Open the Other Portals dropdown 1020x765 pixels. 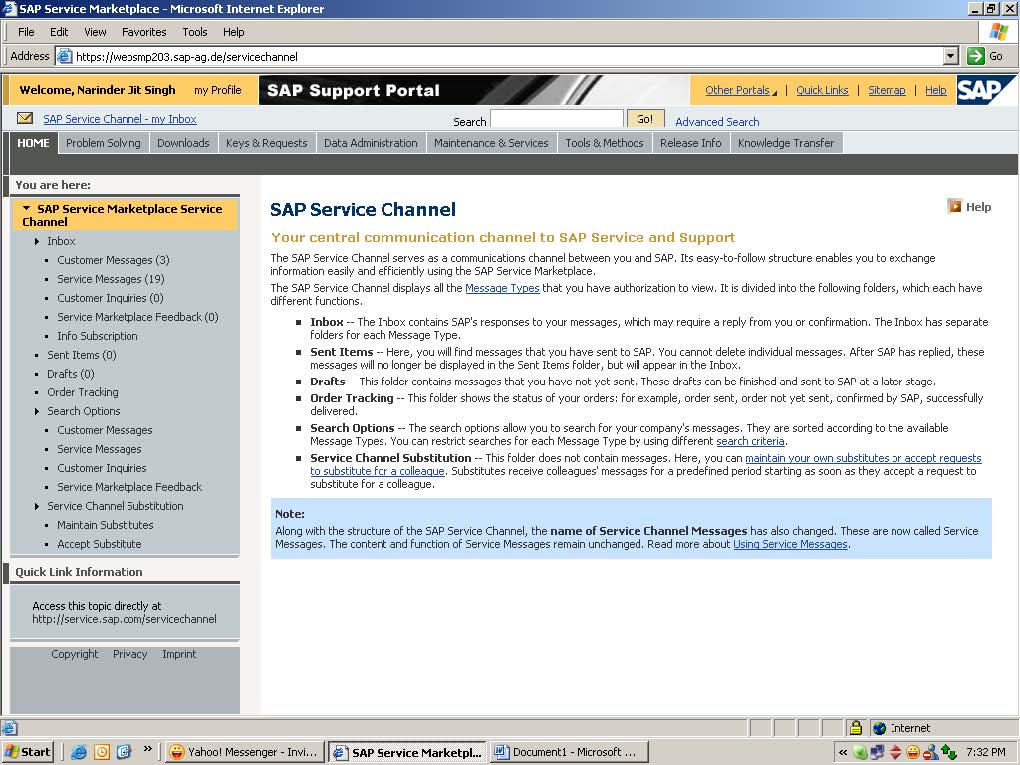tap(741, 90)
